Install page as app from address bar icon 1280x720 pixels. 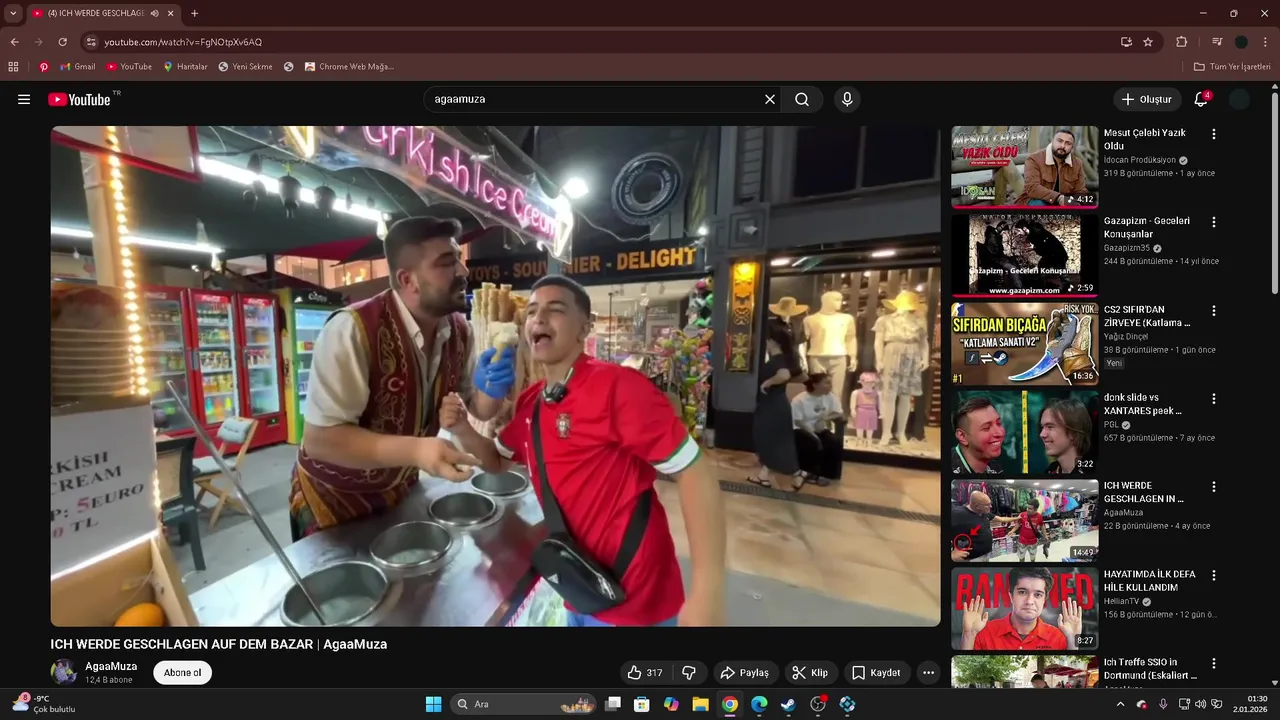point(1126,42)
